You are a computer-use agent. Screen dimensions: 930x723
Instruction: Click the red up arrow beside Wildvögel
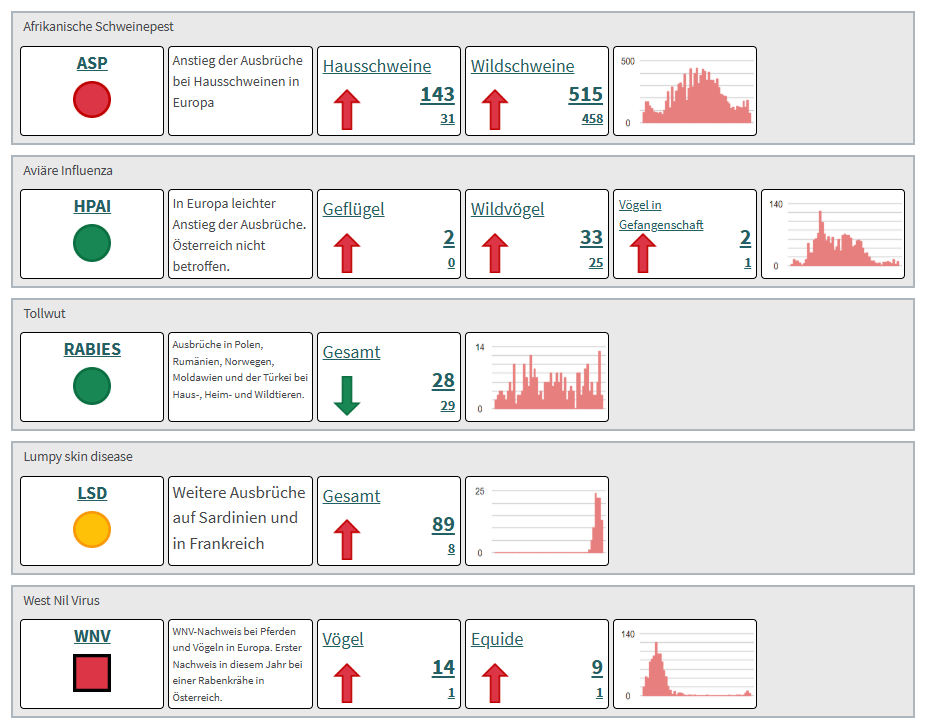click(x=494, y=252)
